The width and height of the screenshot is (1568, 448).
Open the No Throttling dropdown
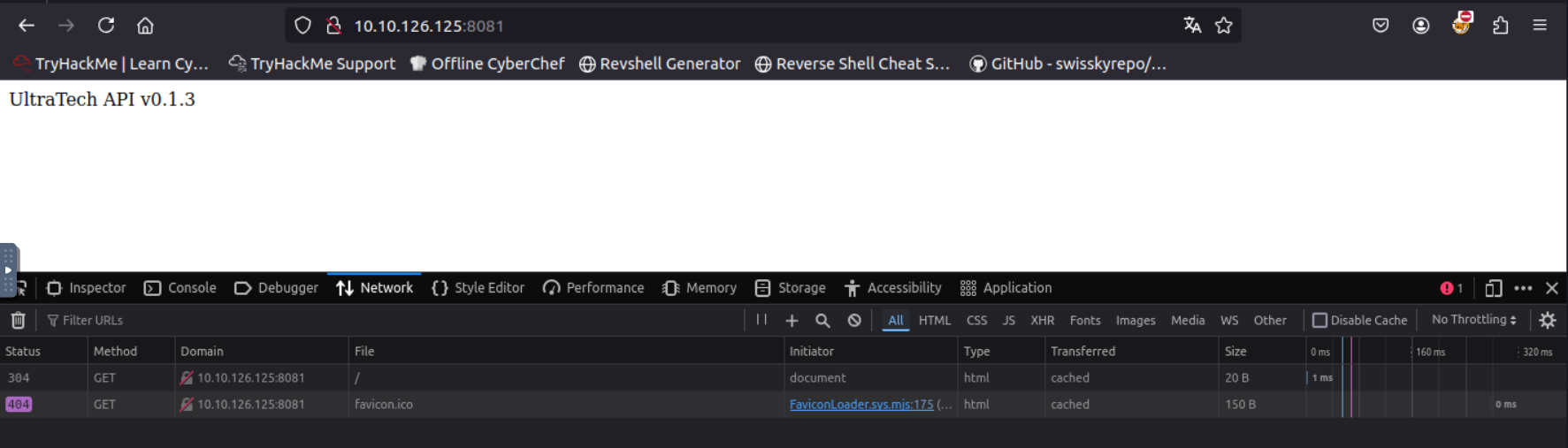coord(1473,320)
